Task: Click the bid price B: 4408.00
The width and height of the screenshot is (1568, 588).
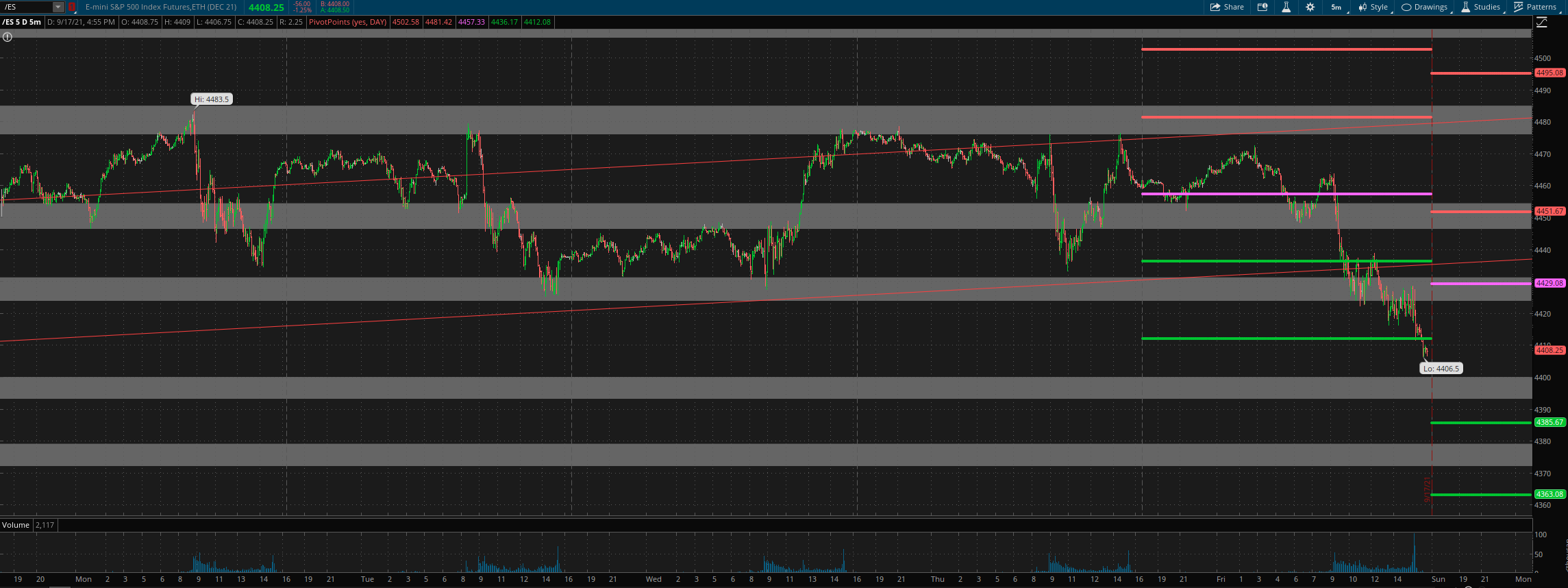Action: (335, 3)
